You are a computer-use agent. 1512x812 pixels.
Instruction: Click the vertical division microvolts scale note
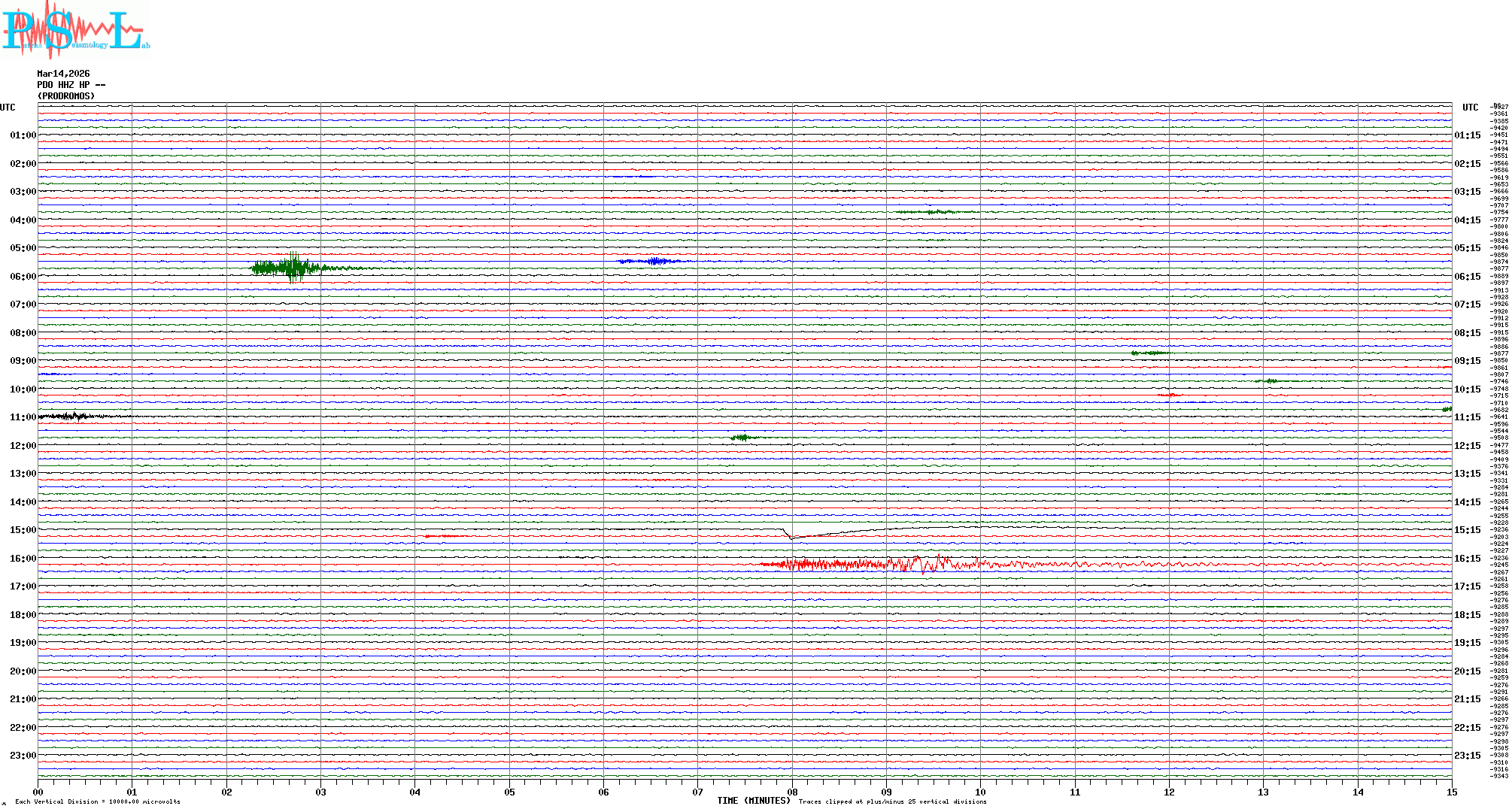98,802
